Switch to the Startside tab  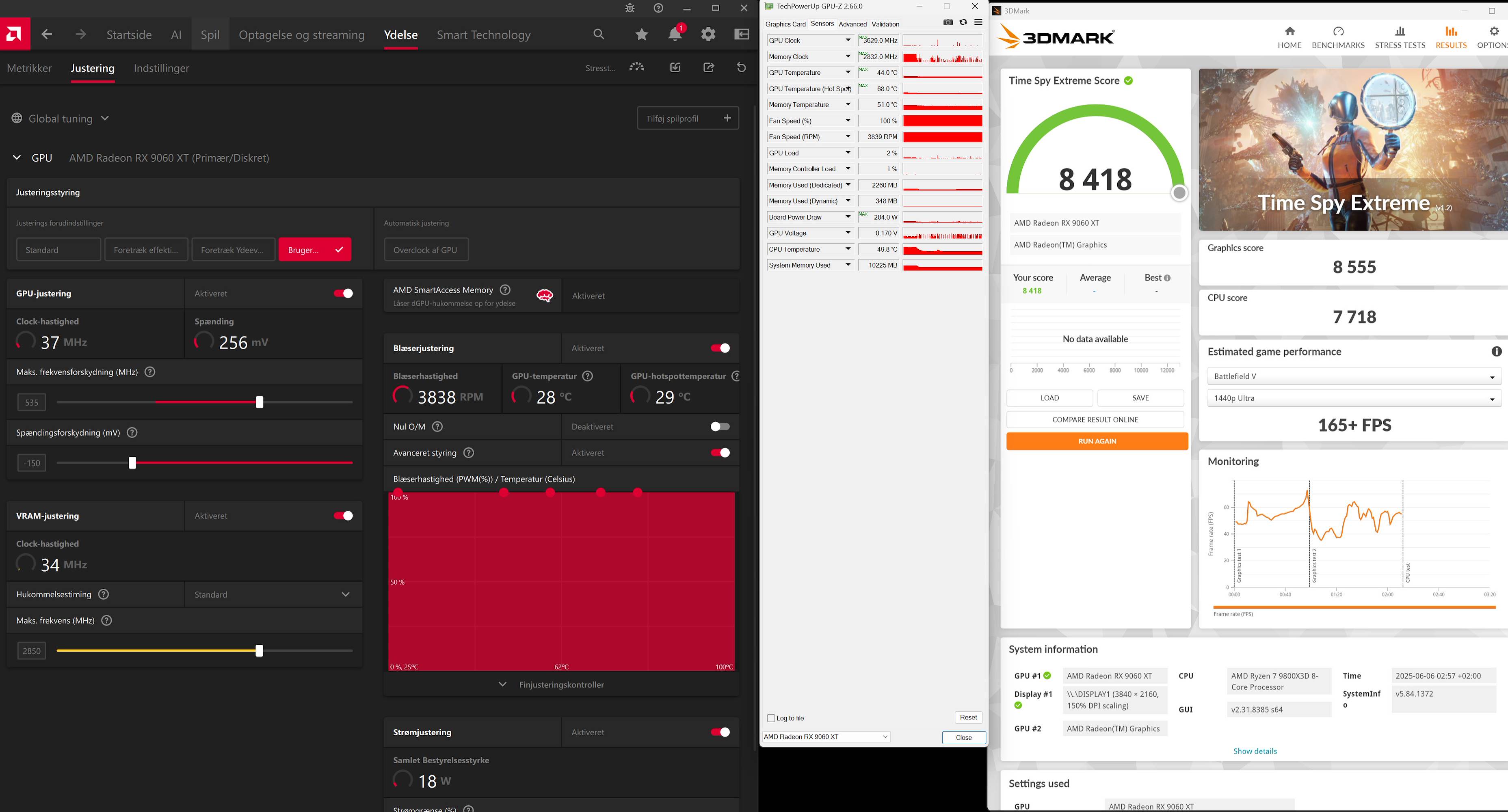(x=129, y=35)
